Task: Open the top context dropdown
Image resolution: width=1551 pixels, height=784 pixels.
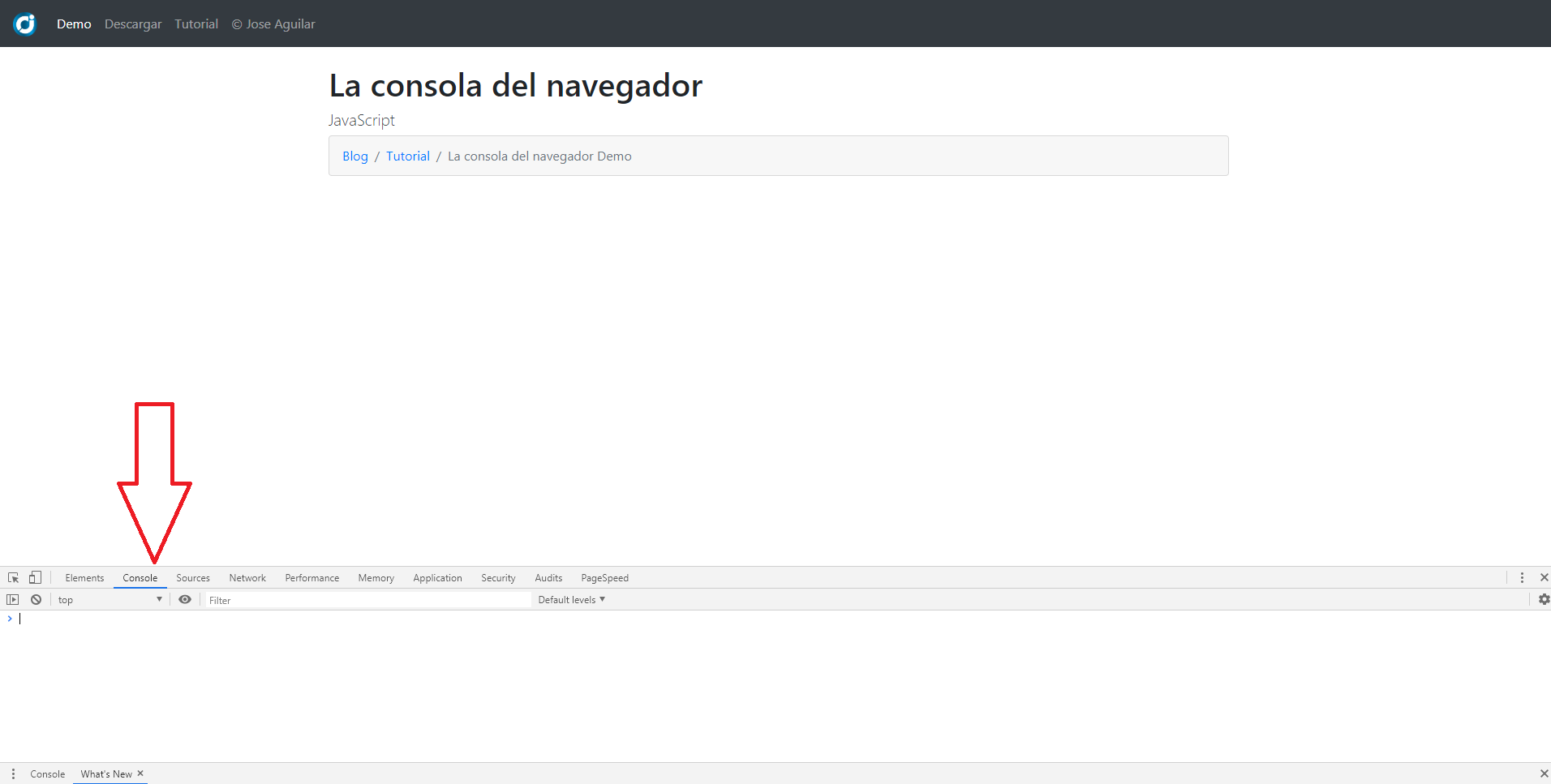Action: (110, 600)
